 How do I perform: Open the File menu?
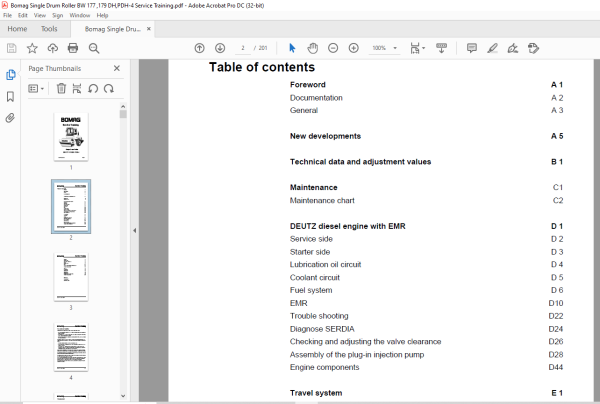click(8, 15)
